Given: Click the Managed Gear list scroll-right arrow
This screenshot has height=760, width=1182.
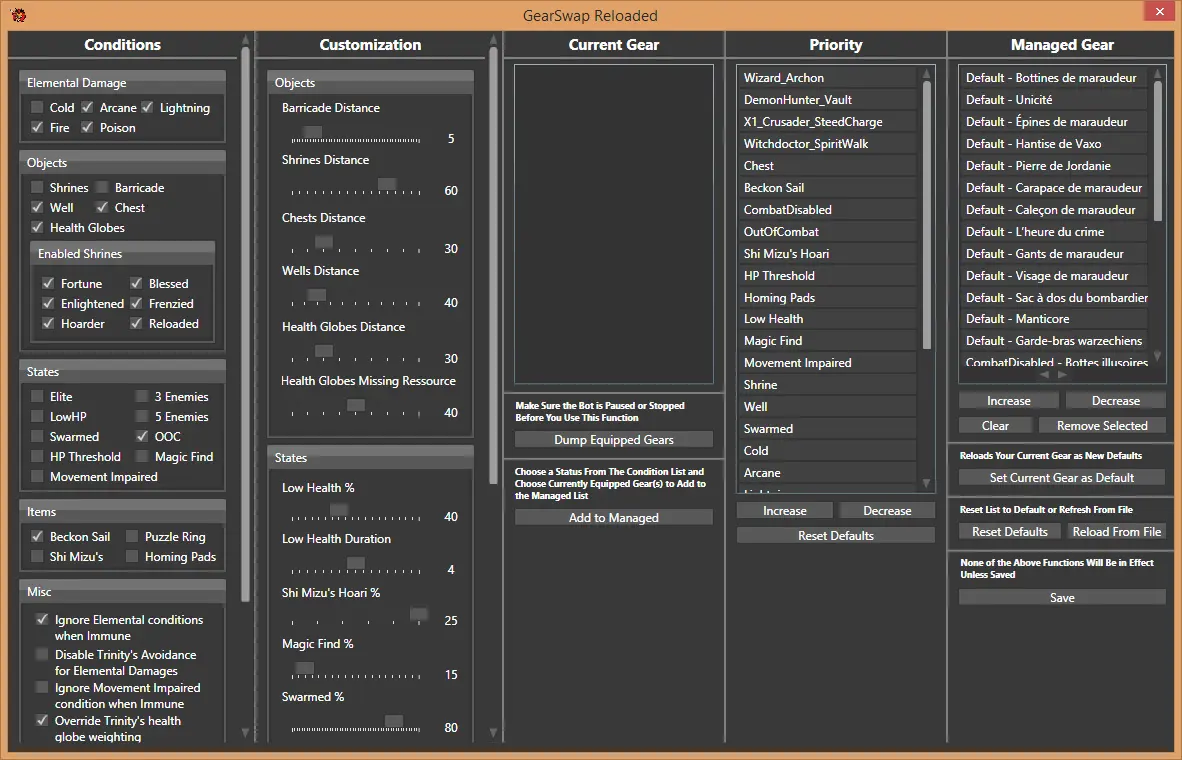Looking at the screenshot, I should click(1062, 375).
